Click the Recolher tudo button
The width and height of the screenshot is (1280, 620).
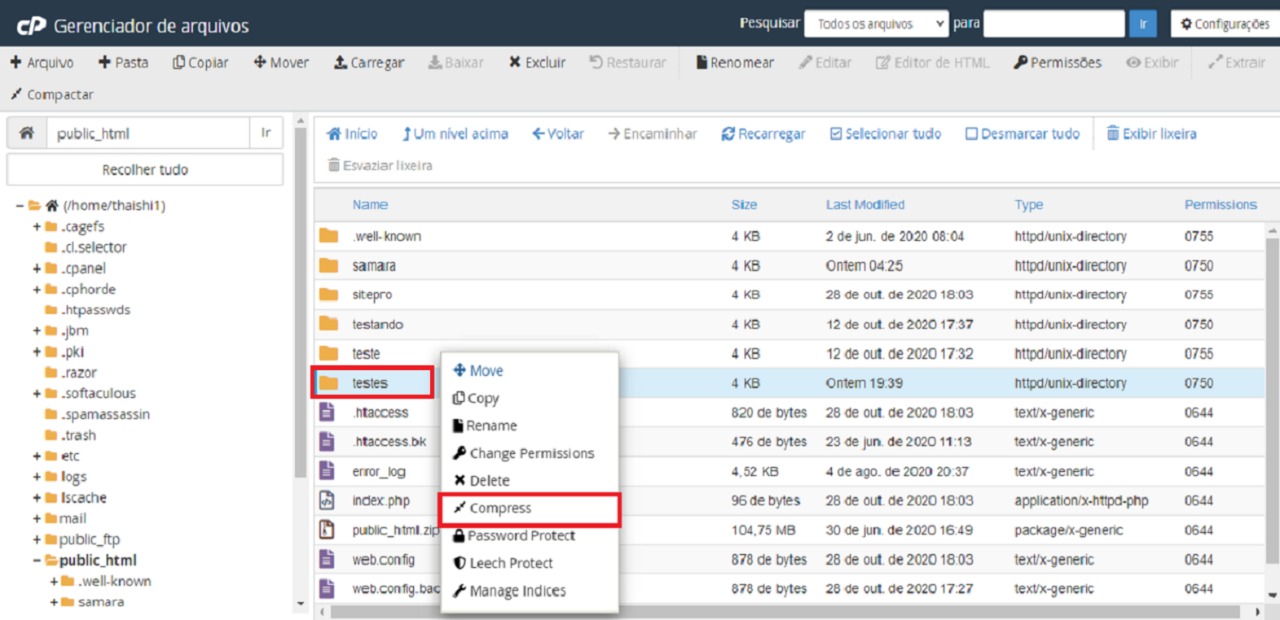[x=145, y=170]
